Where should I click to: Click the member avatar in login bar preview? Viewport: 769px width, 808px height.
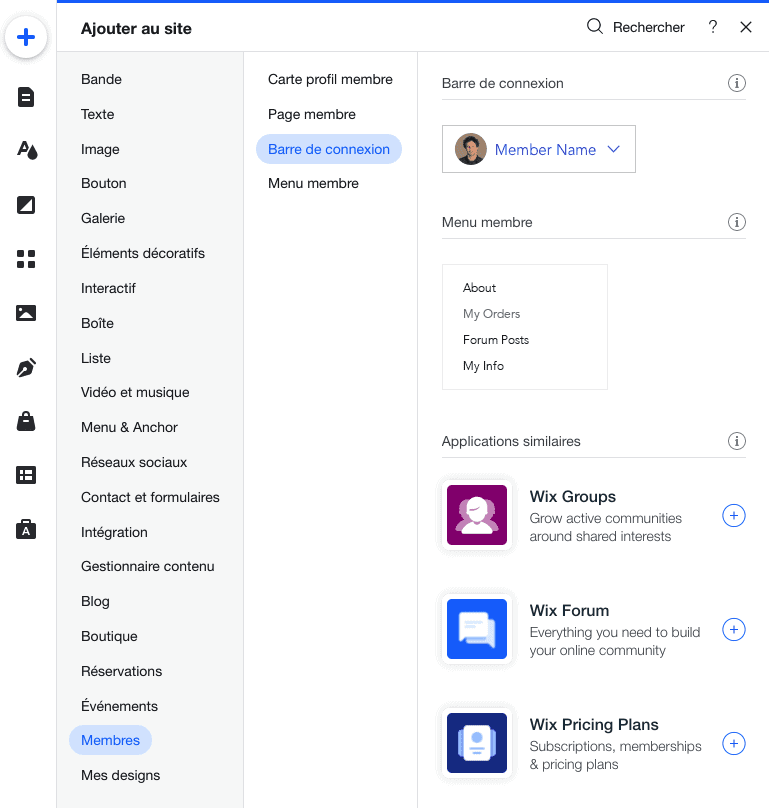pos(471,149)
